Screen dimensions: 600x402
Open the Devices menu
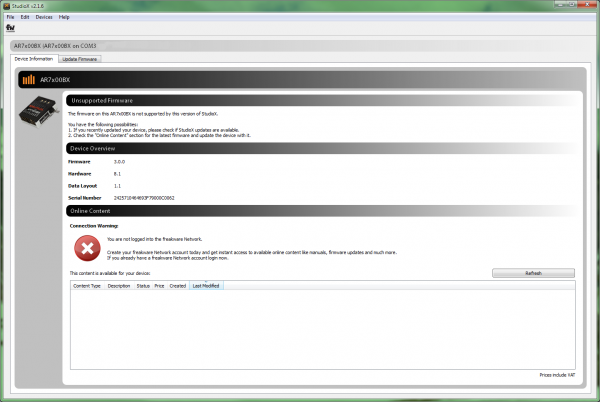click(x=44, y=17)
